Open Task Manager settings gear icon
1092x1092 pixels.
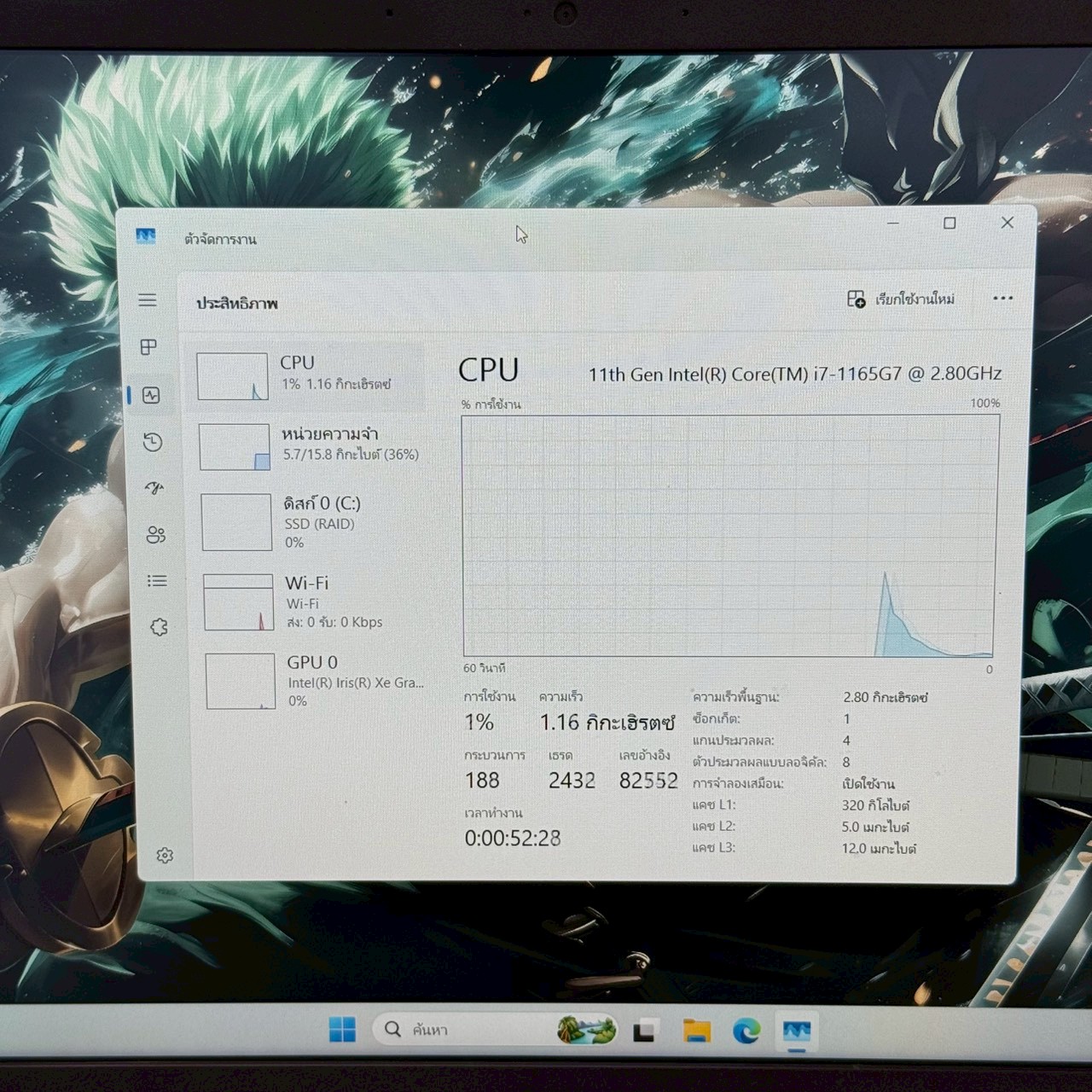[165, 855]
